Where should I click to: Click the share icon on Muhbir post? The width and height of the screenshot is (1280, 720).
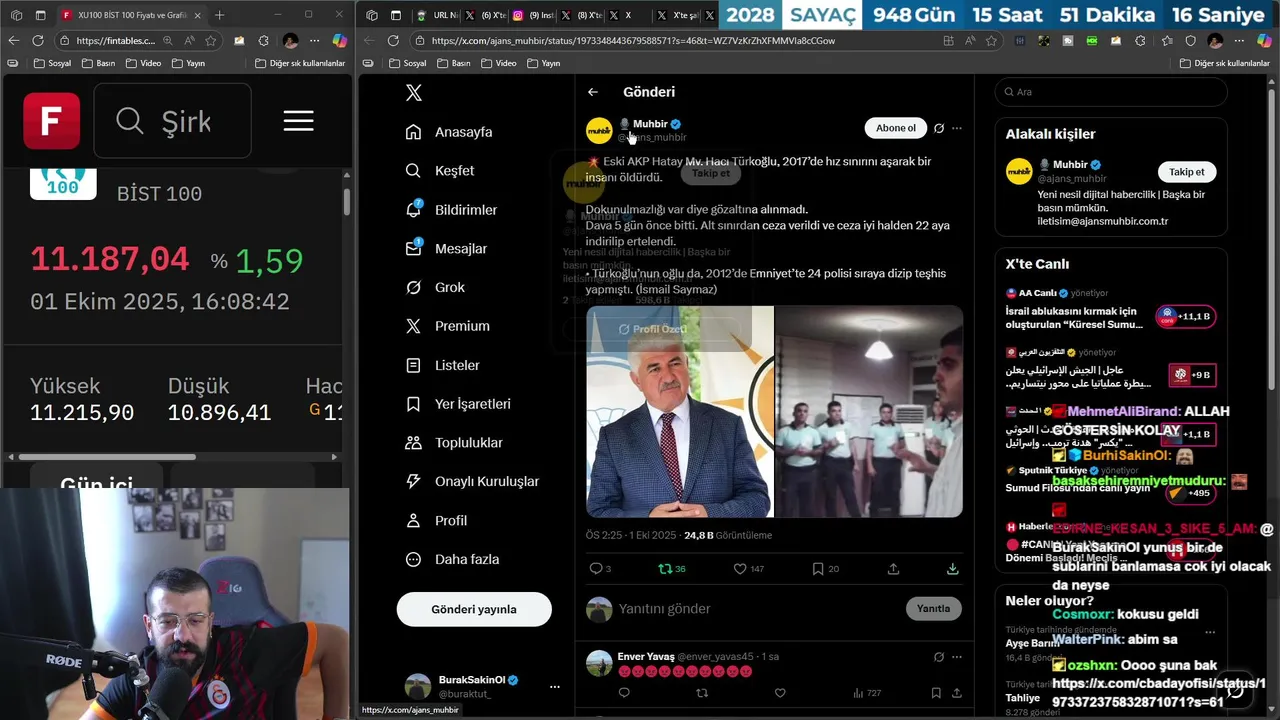point(893,569)
